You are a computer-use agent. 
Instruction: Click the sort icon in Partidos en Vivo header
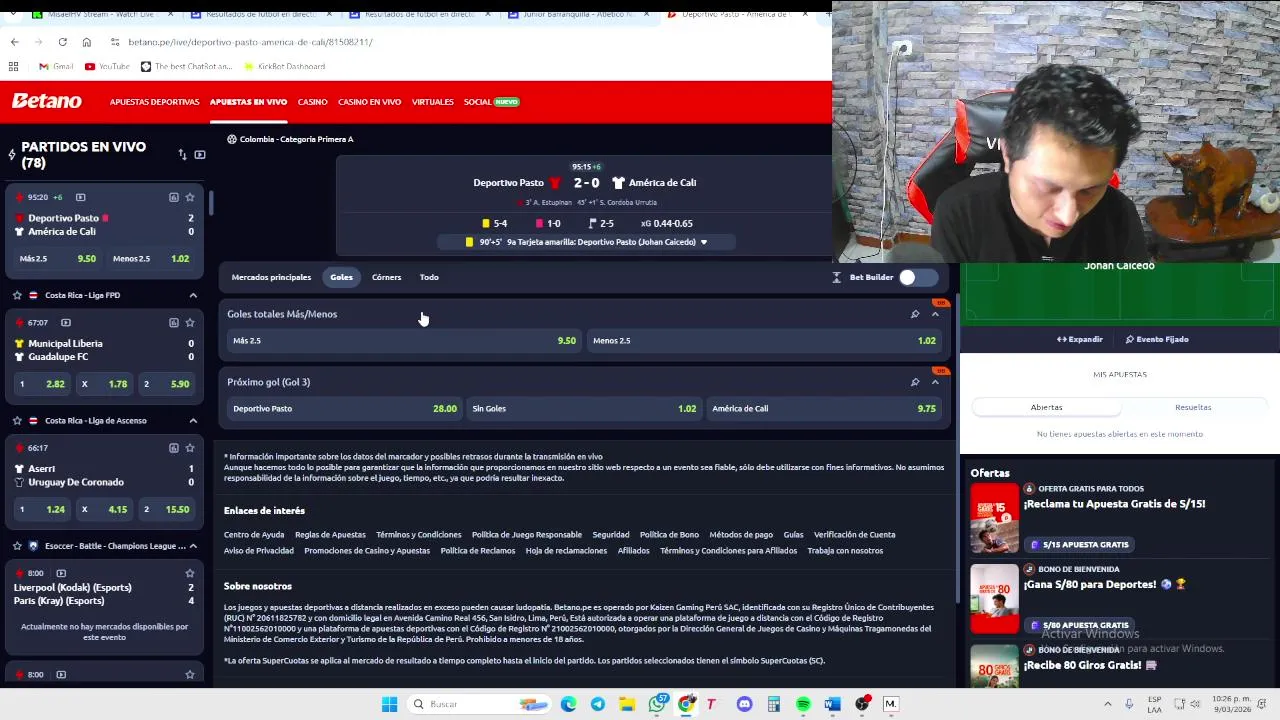pyautogui.click(x=182, y=154)
